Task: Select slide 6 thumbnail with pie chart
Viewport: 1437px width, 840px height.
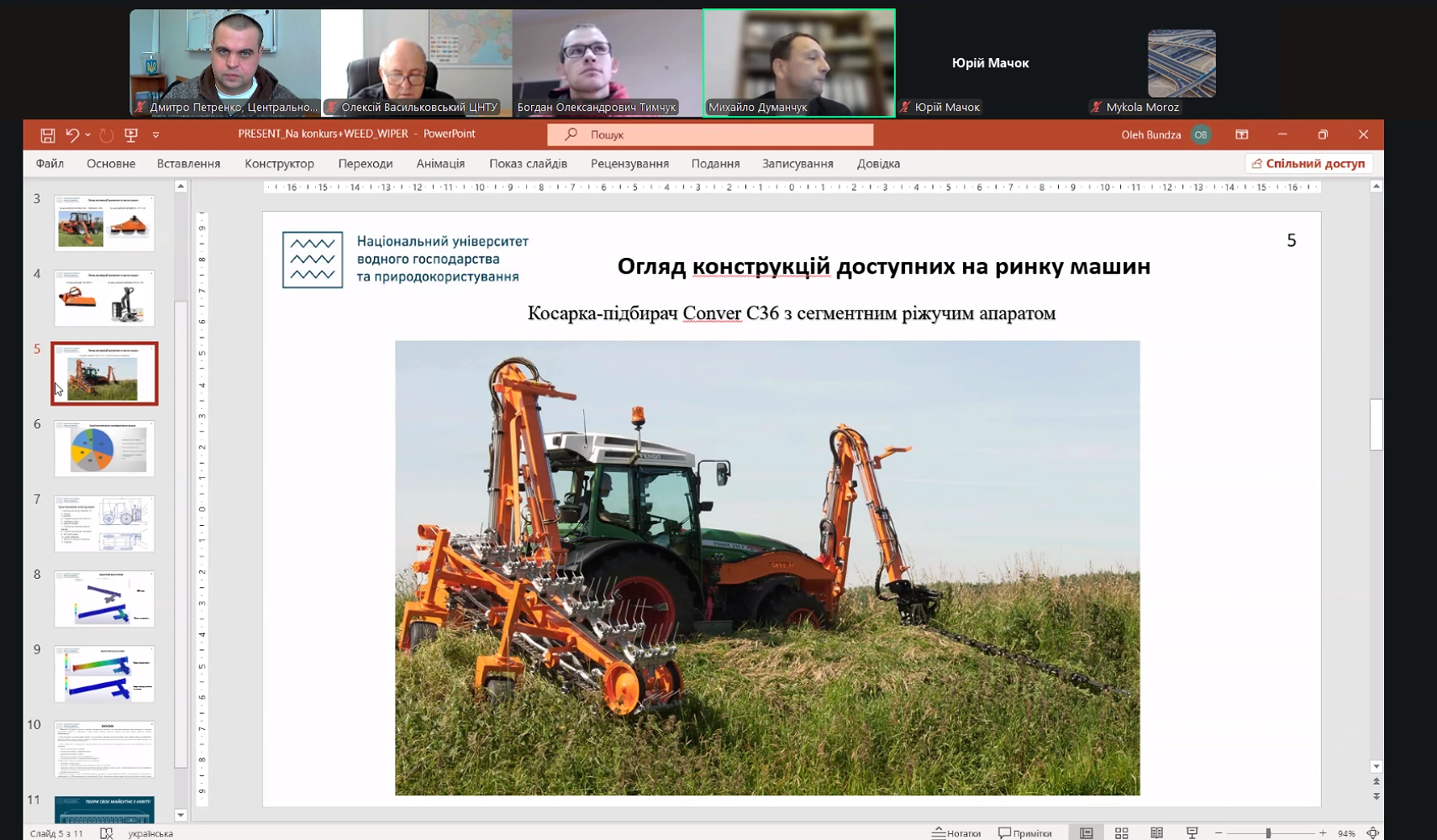Action: (x=104, y=449)
